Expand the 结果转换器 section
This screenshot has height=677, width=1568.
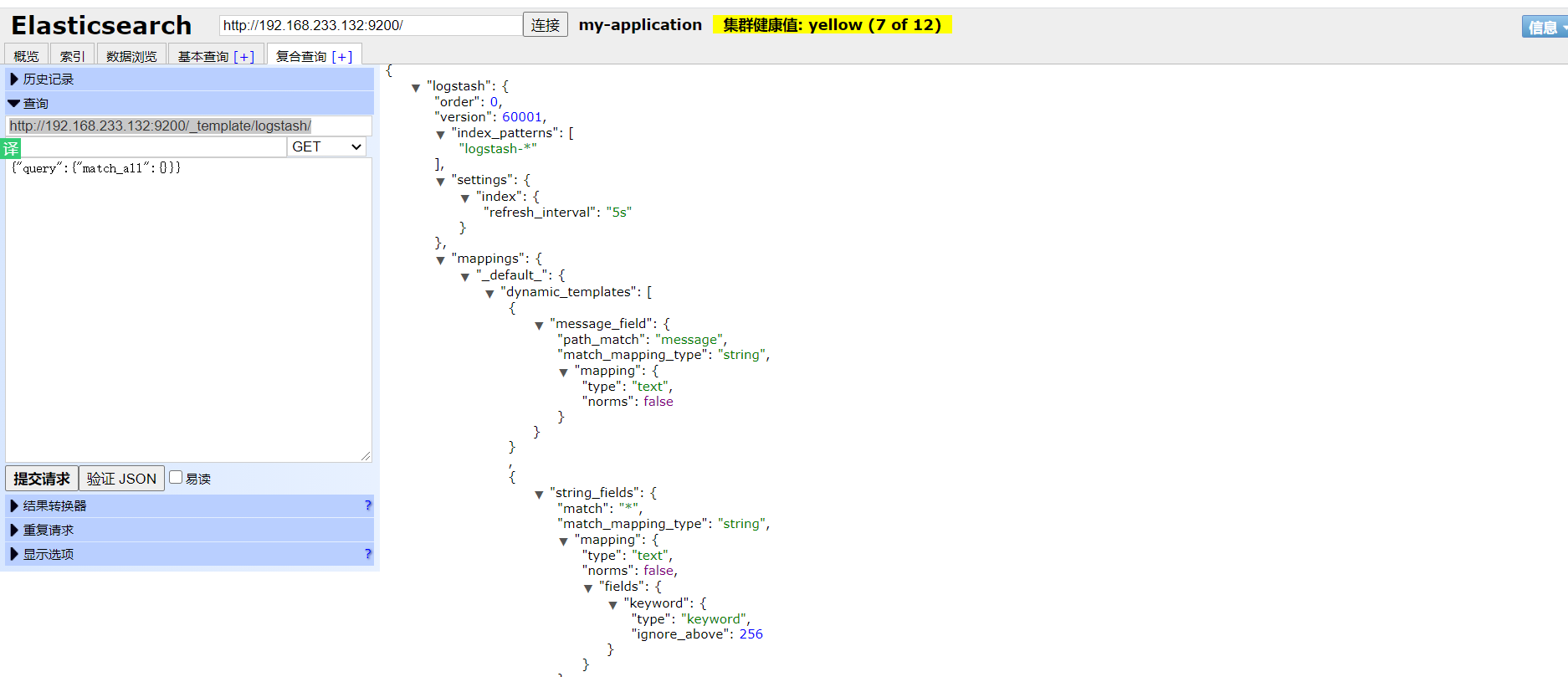[190, 505]
